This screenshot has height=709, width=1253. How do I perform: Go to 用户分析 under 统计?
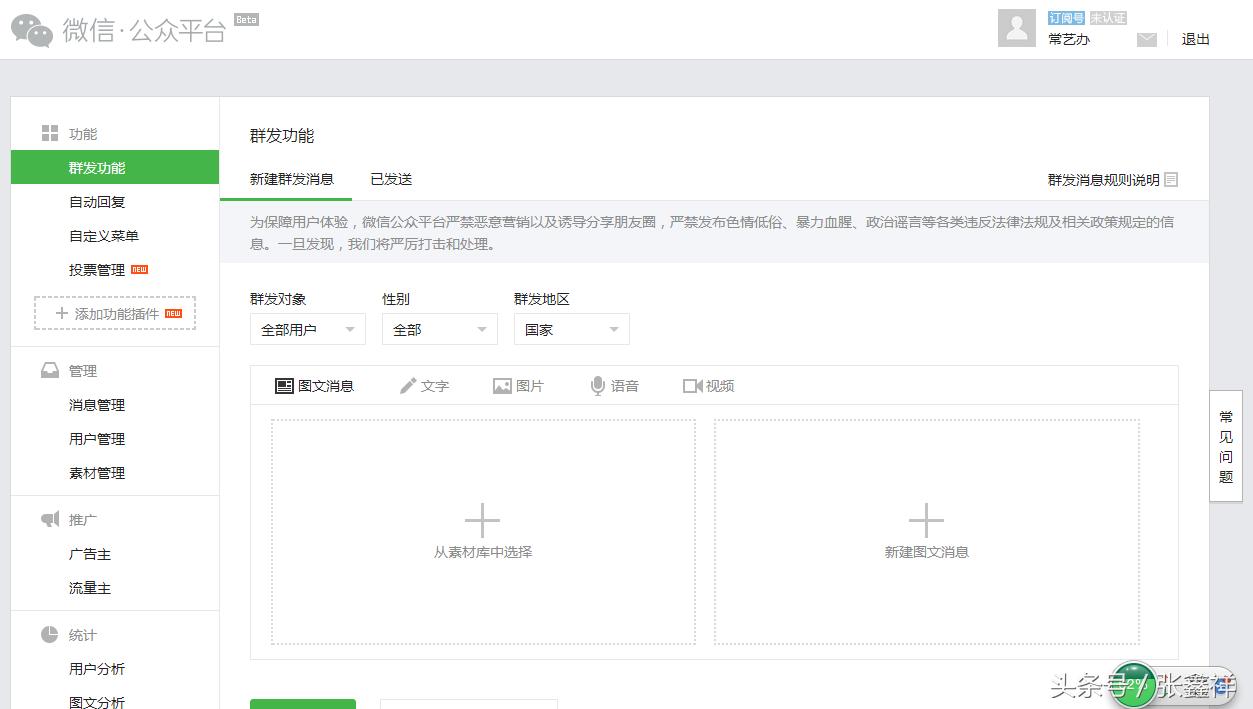[97, 668]
